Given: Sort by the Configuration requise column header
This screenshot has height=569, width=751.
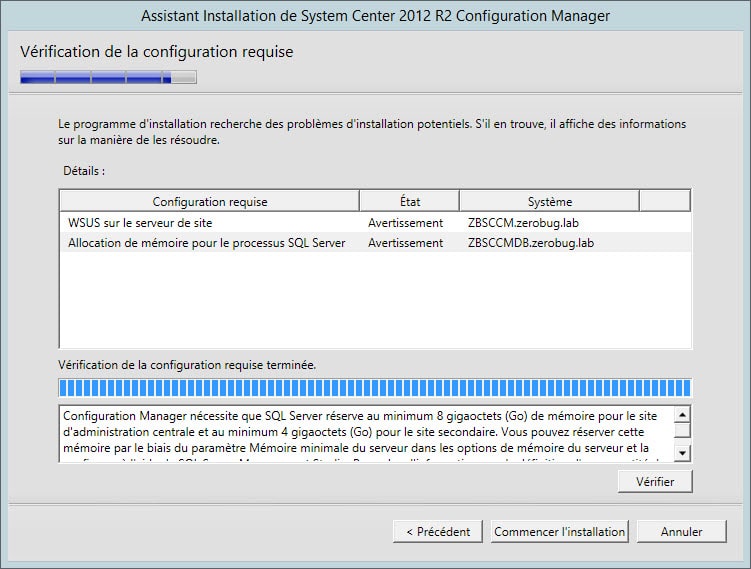Looking at the screenshot, I should 210,202.
